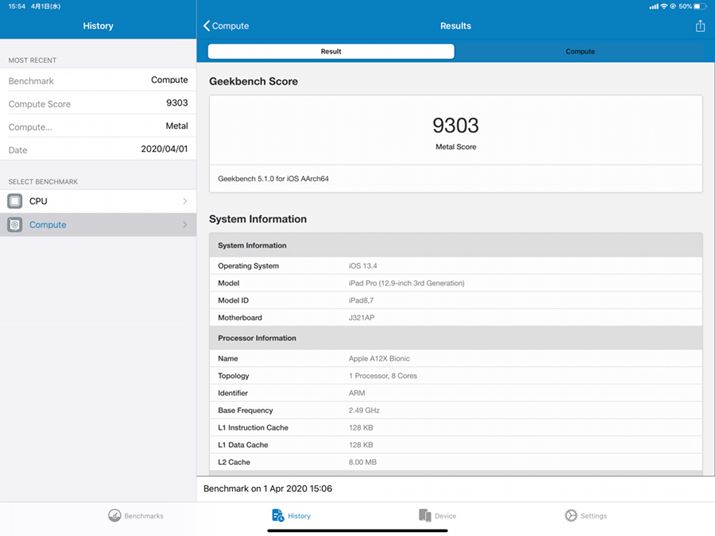Open the Device tab icon
Screen dimensions: 715x536
[425, 516]
